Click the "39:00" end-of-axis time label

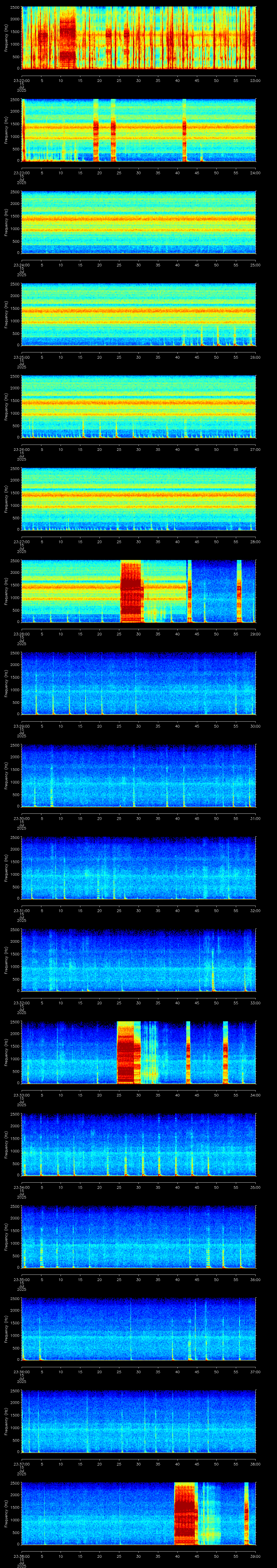[x=255, y=1556]
